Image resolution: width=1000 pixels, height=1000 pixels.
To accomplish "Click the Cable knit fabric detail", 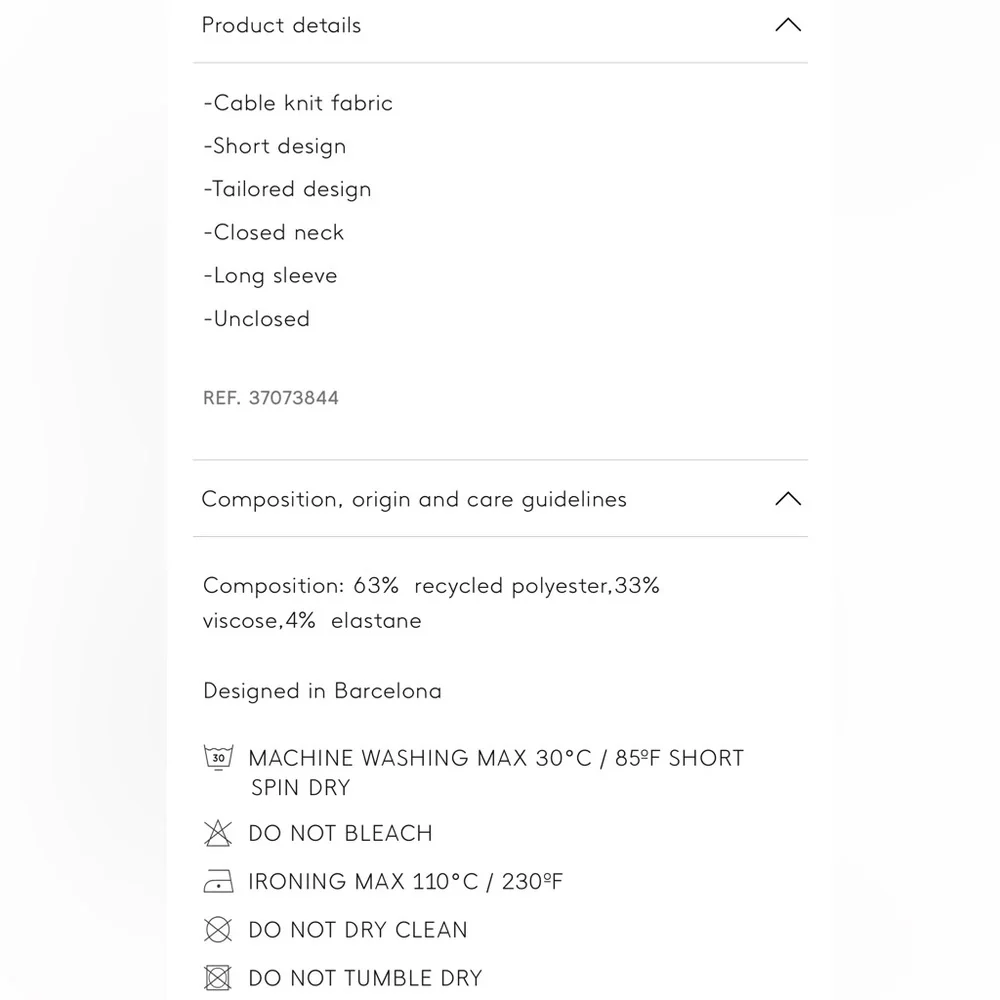I will click(298, 103).
